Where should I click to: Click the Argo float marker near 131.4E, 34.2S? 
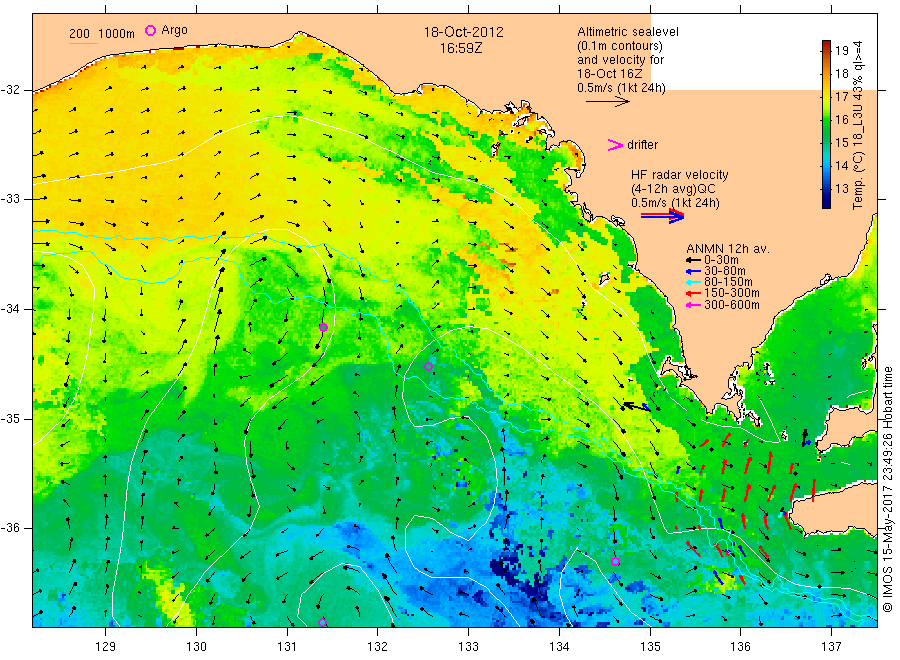click(x=323, y=328)
